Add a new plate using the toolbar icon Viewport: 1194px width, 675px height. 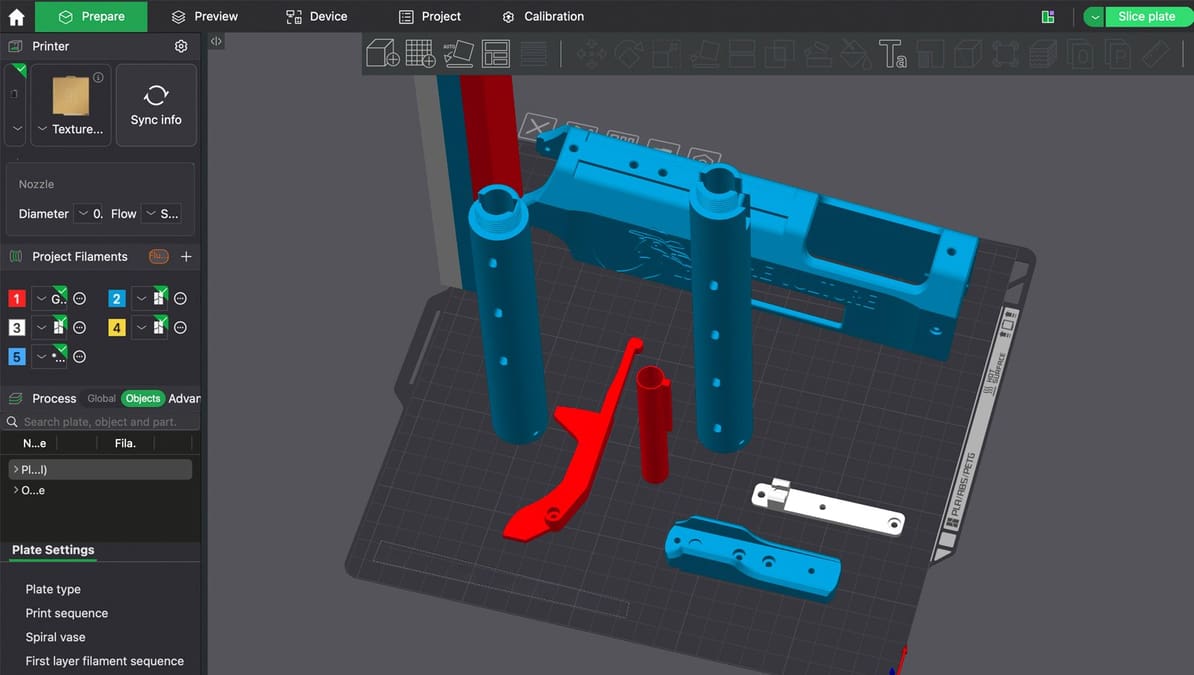[418, 53]
